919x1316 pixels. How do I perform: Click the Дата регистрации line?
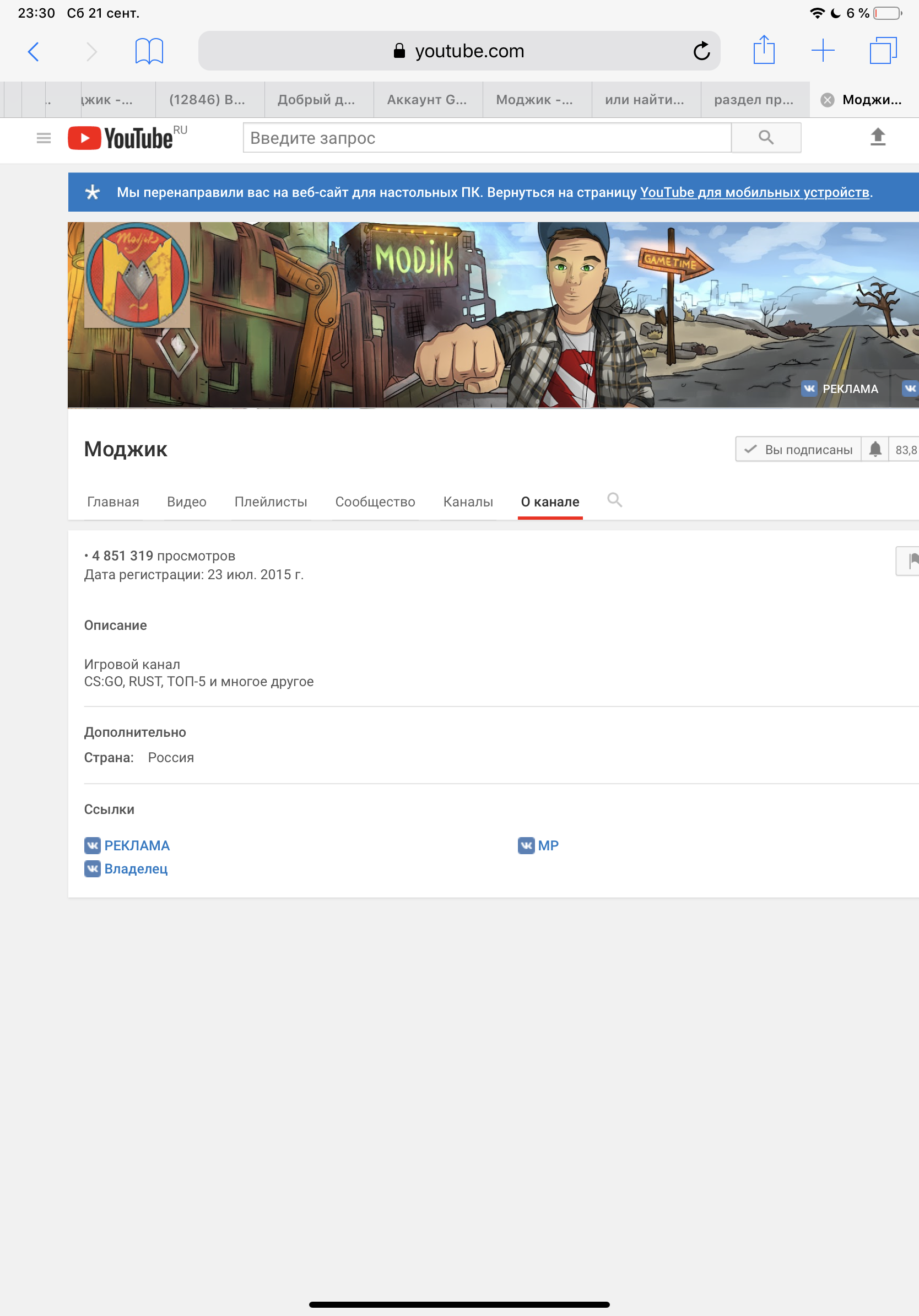pos(193,574)
